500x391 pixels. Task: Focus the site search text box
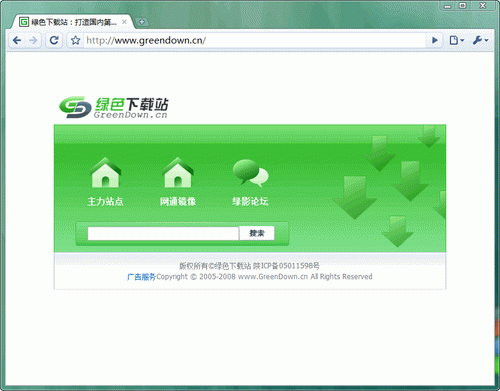pyautogui.click(x=163, y=233)
